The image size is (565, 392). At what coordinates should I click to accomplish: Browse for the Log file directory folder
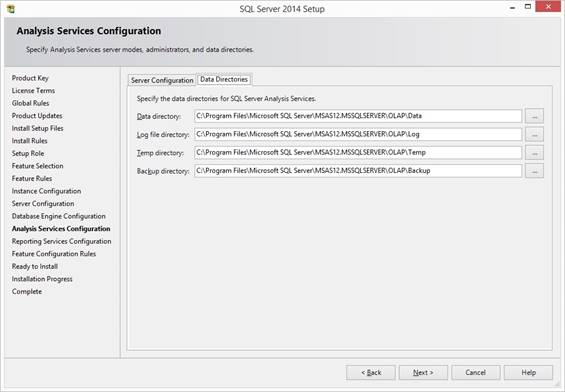(x=534, y=134)
